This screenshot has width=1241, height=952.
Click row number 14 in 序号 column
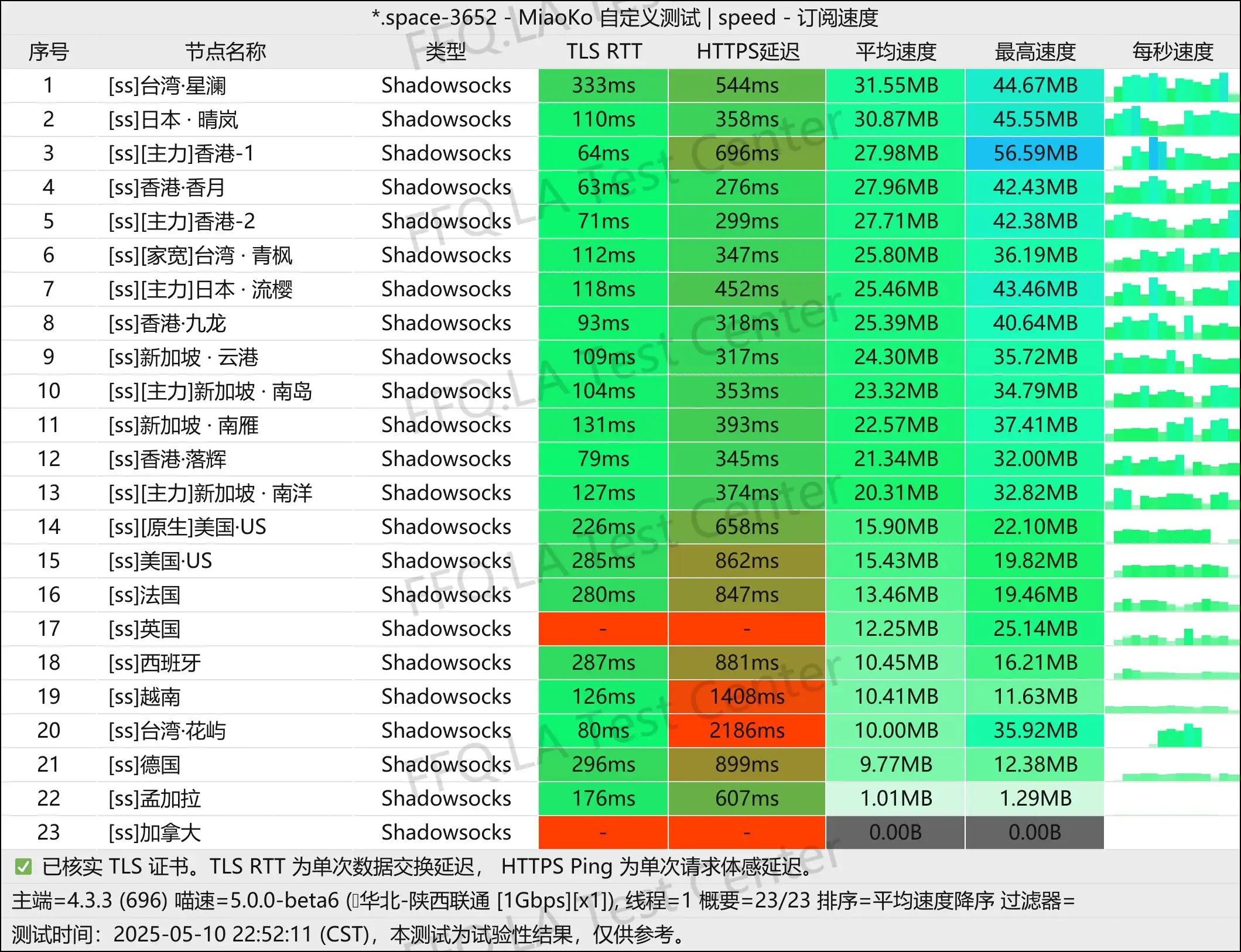click(x=49, y=527)
